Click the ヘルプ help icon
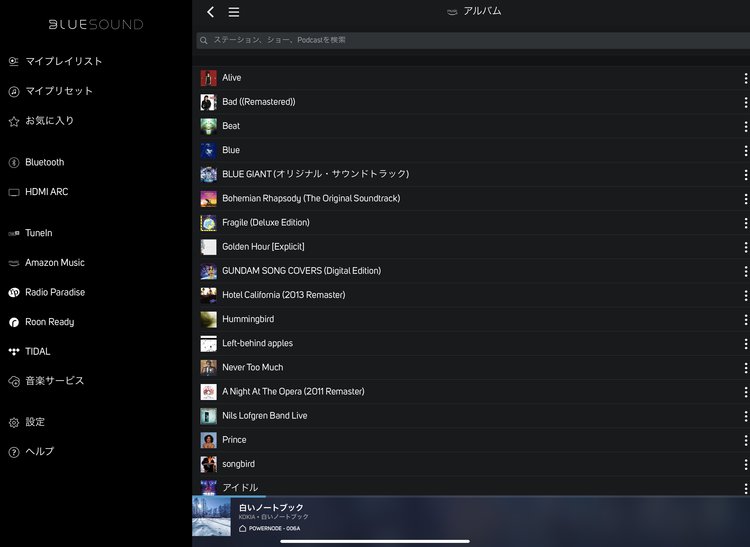 click(14, 452)
